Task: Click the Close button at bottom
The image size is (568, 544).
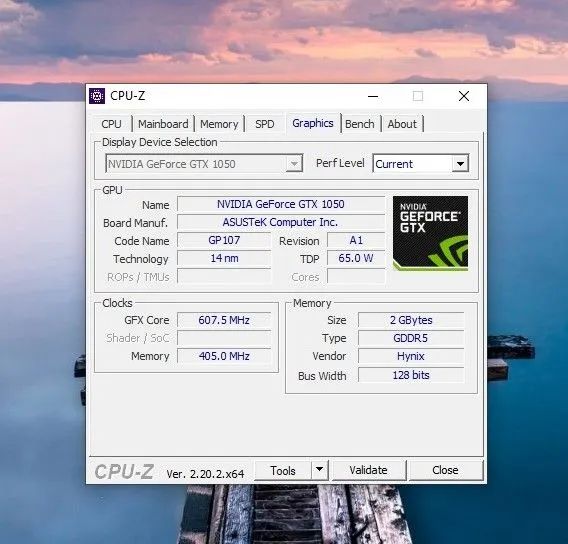Action: click(x=445, y=470)
